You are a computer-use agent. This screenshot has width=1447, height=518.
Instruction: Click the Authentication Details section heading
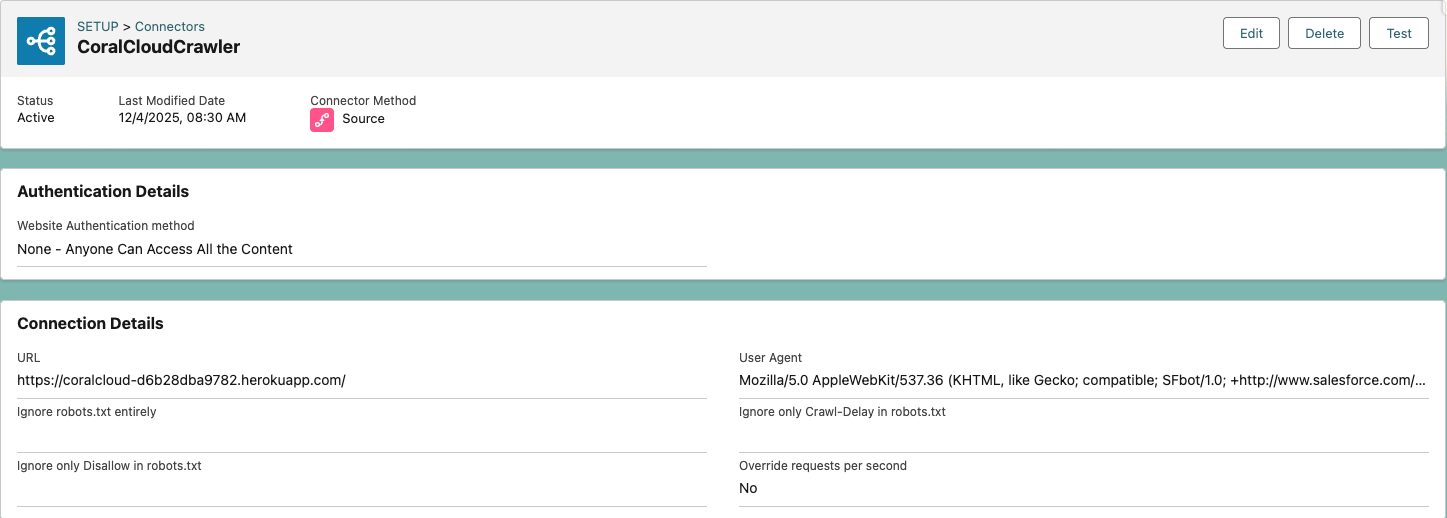tap(103, 191)
